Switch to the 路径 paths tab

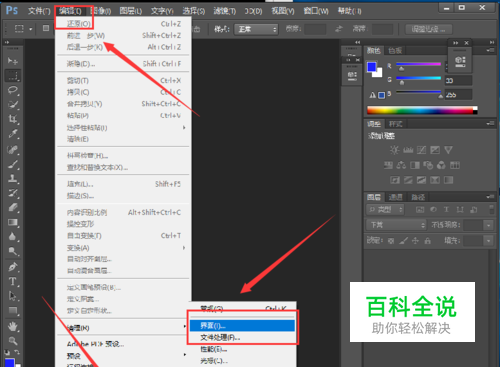tap(418, 197)
